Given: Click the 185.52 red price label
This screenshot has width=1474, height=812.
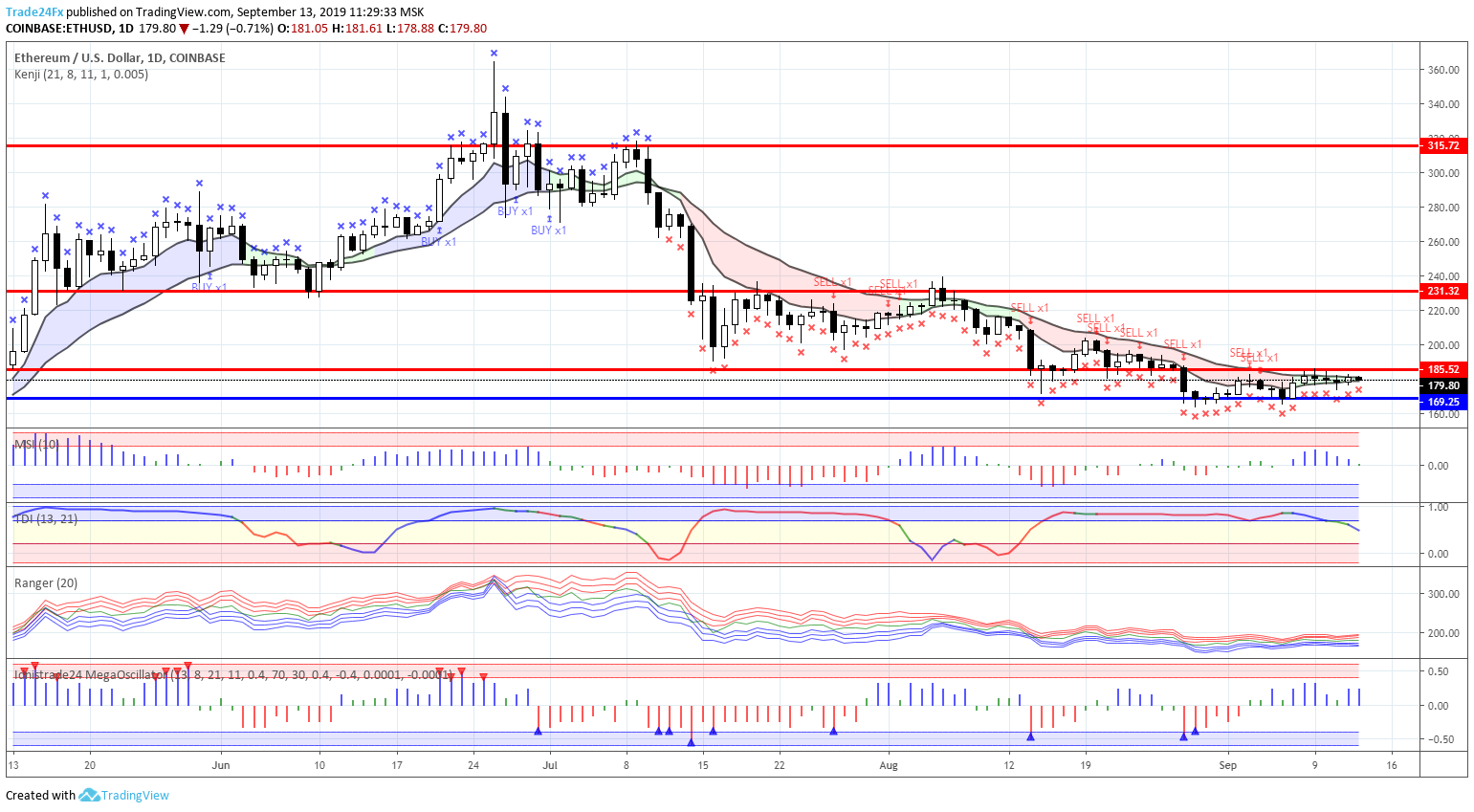Looking at the screenshot, I should point(1443,369).
